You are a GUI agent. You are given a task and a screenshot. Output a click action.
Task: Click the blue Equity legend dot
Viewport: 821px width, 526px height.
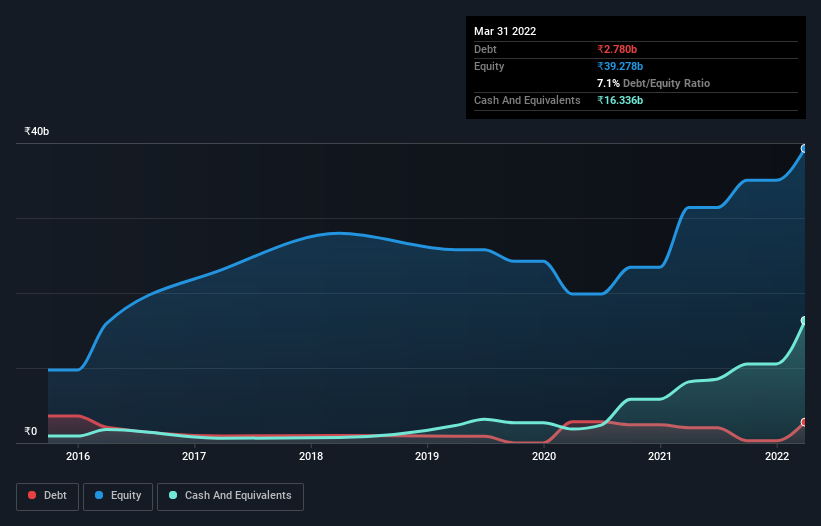(x=99, y=495)
